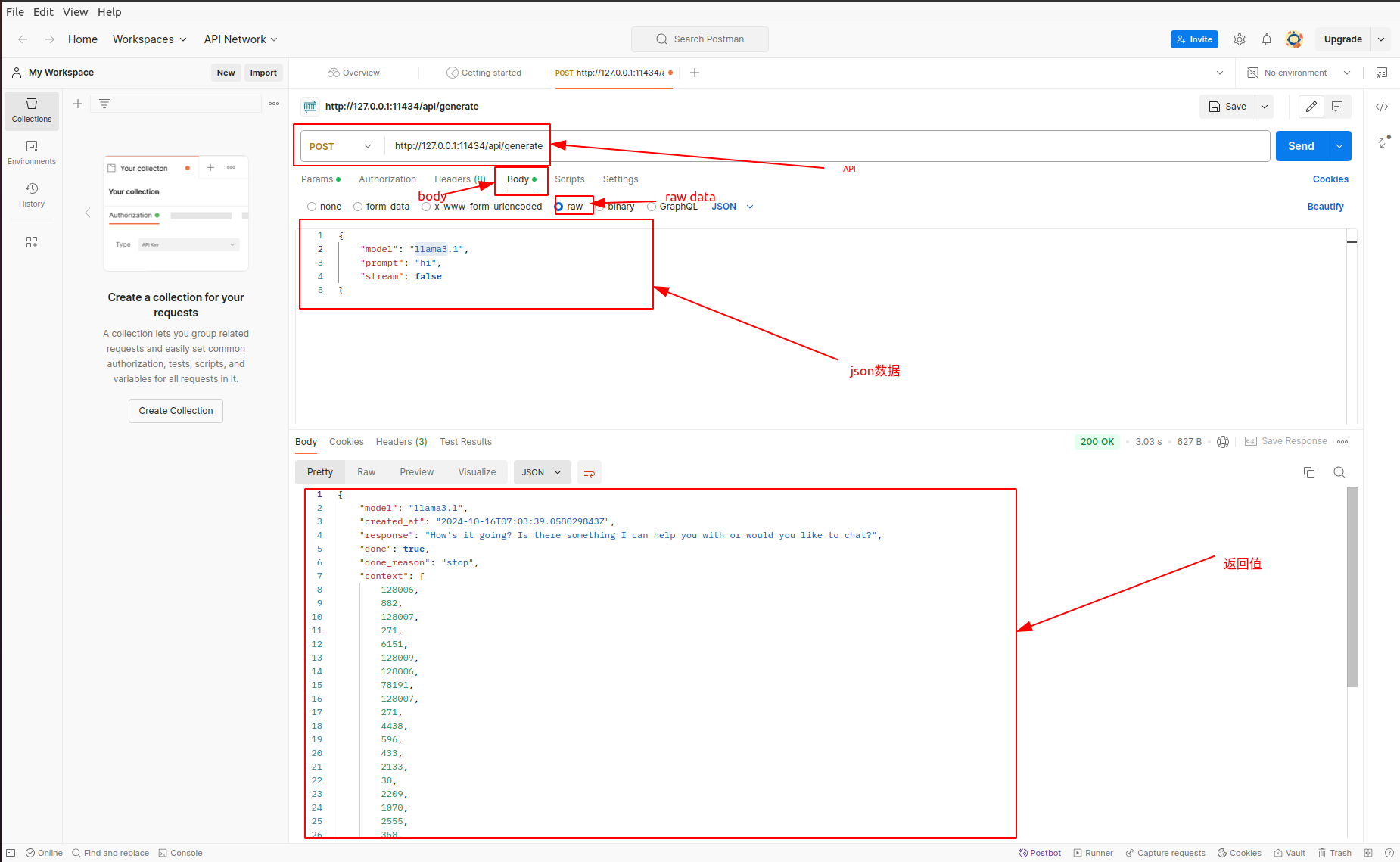Open the tab list chevron dropdown
This screenshot has height=862, width=1400.
(x=1220, y=73)
